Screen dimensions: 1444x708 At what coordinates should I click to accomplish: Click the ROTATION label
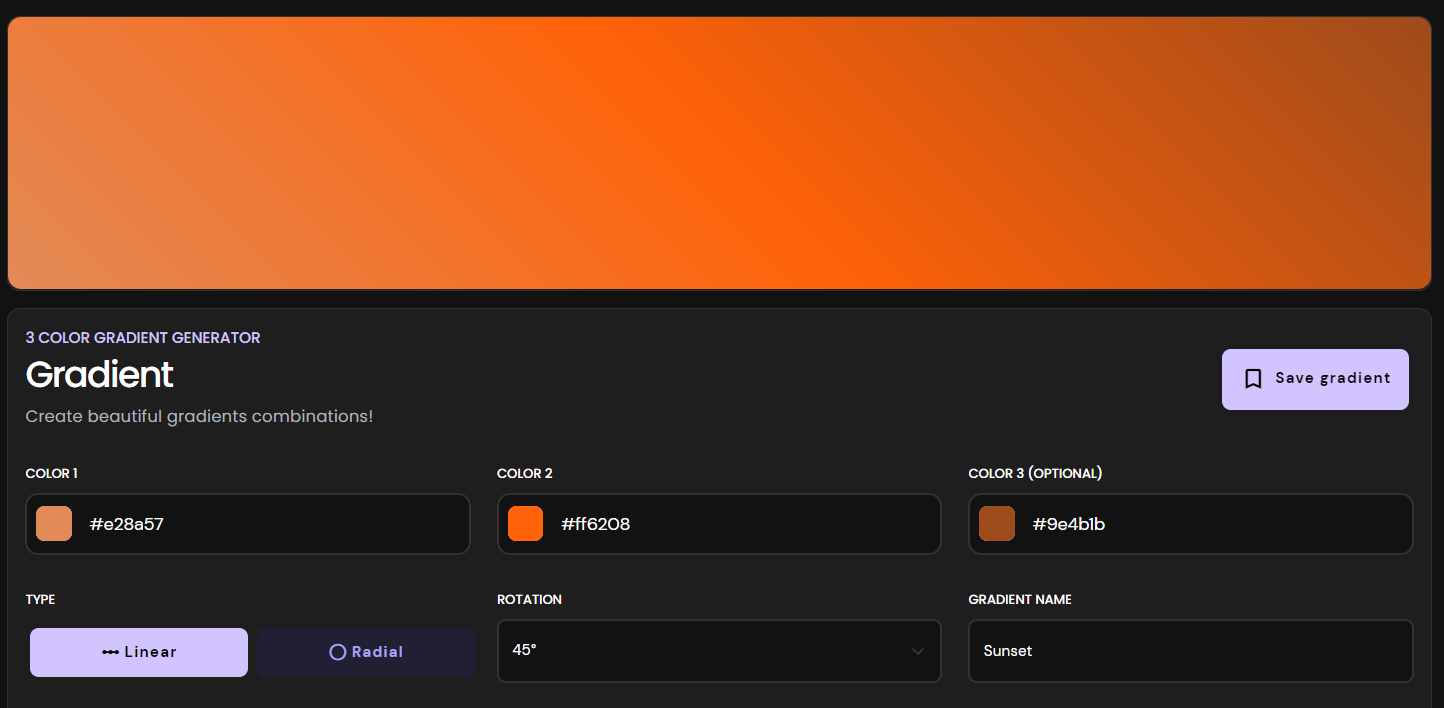(529, 599)
